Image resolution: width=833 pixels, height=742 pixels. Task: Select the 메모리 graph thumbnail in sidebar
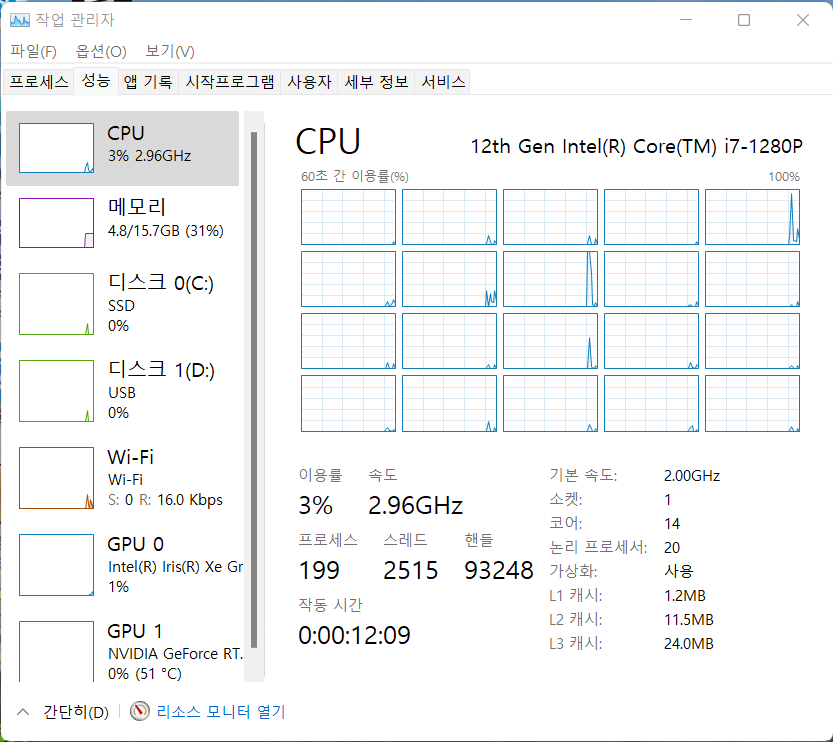pos(57,222)
